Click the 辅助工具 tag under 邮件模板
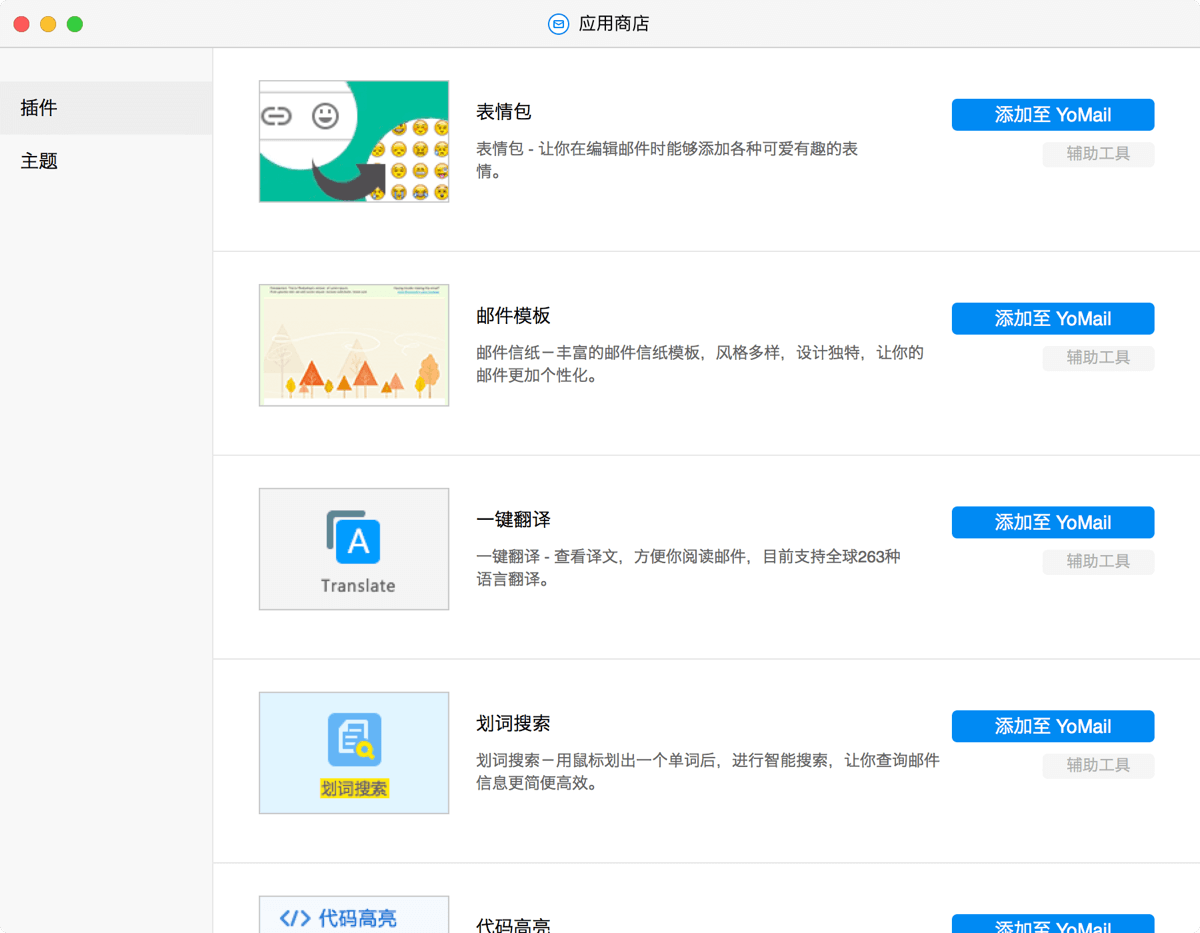Viewport: 1200px width, 933px height. pos(1098,358)
